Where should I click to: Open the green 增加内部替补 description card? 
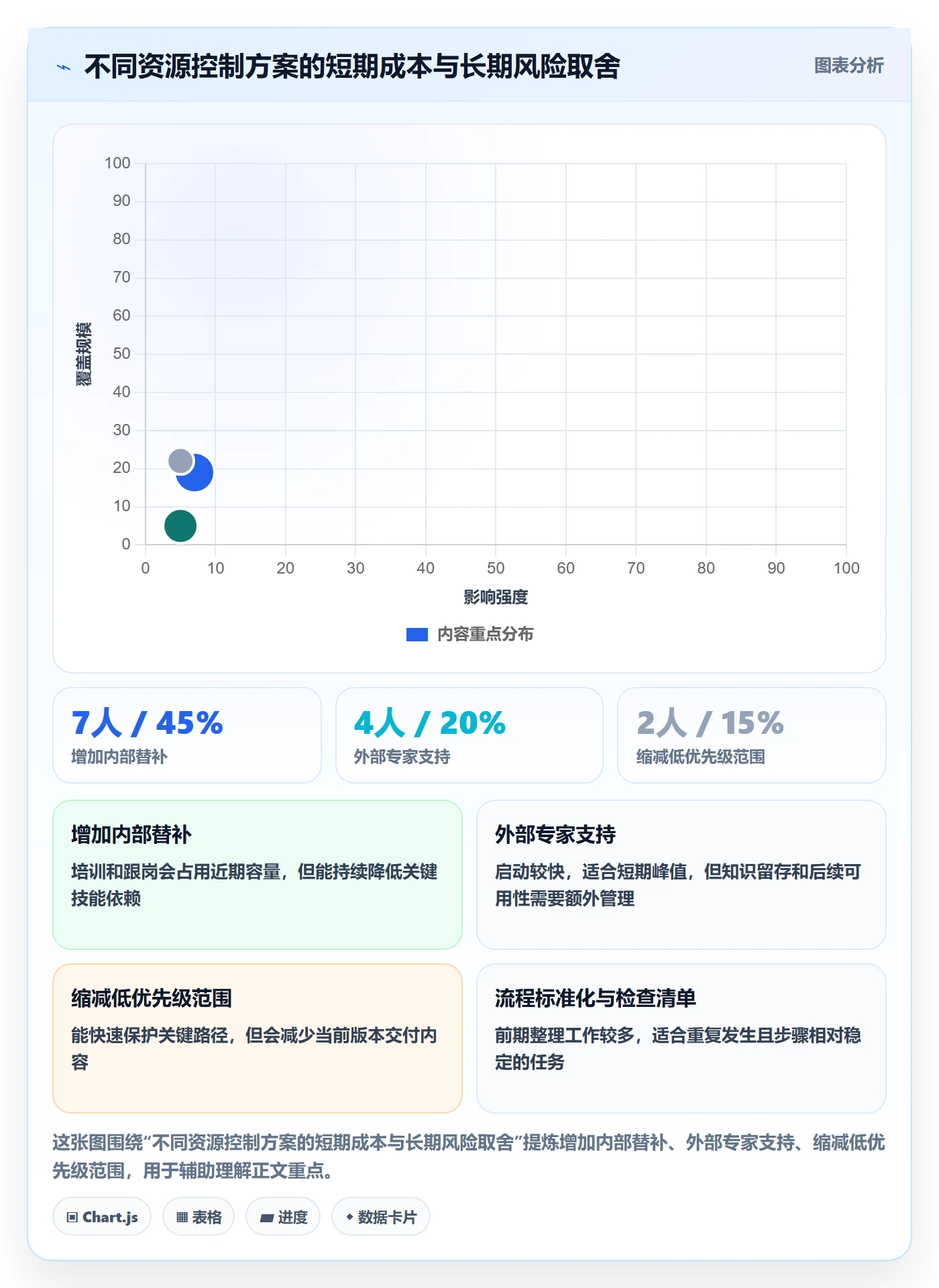pos(258,875)
